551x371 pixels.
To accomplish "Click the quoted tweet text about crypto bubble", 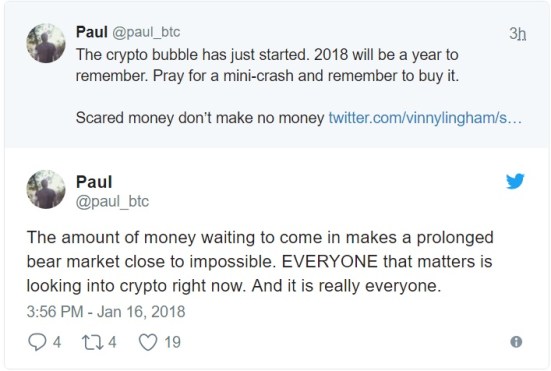I will (267, 65).
